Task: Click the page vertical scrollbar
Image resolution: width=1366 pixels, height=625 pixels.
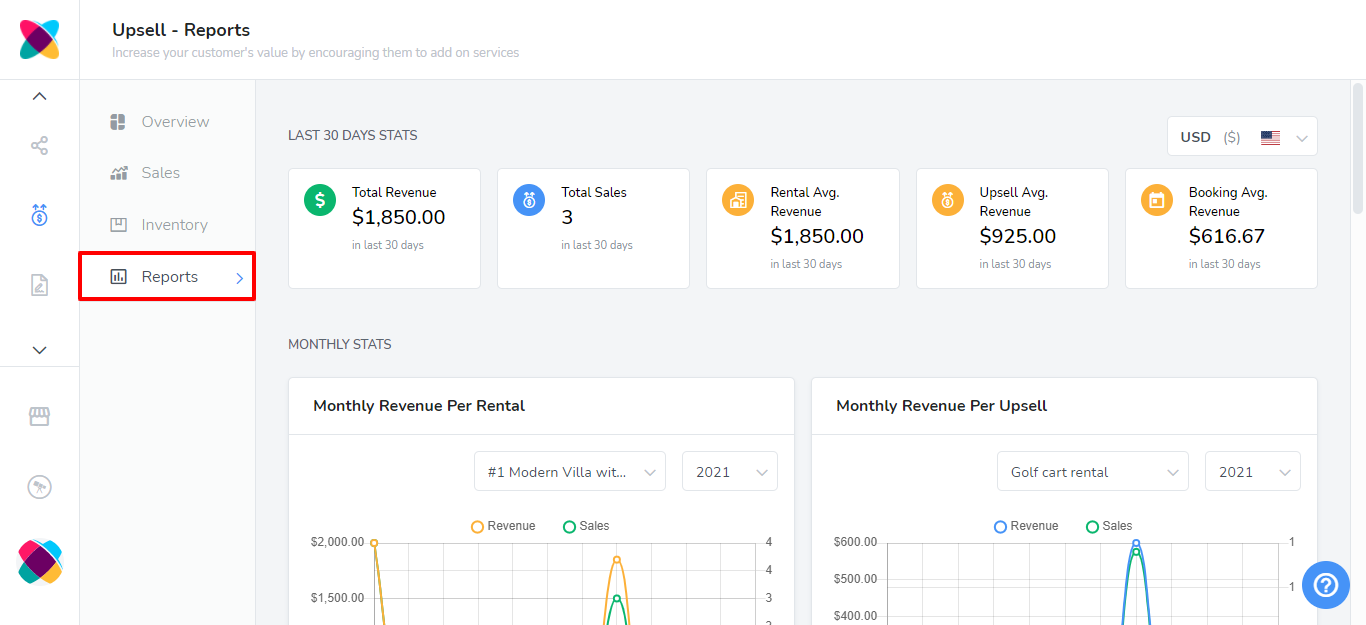Action: (1358, 148)
